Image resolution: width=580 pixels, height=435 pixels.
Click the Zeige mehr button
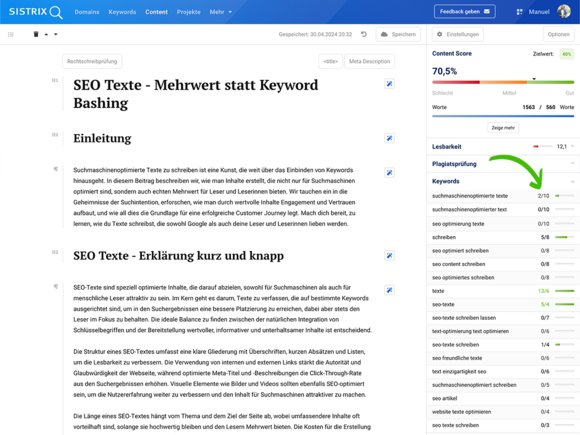point(503,128)
